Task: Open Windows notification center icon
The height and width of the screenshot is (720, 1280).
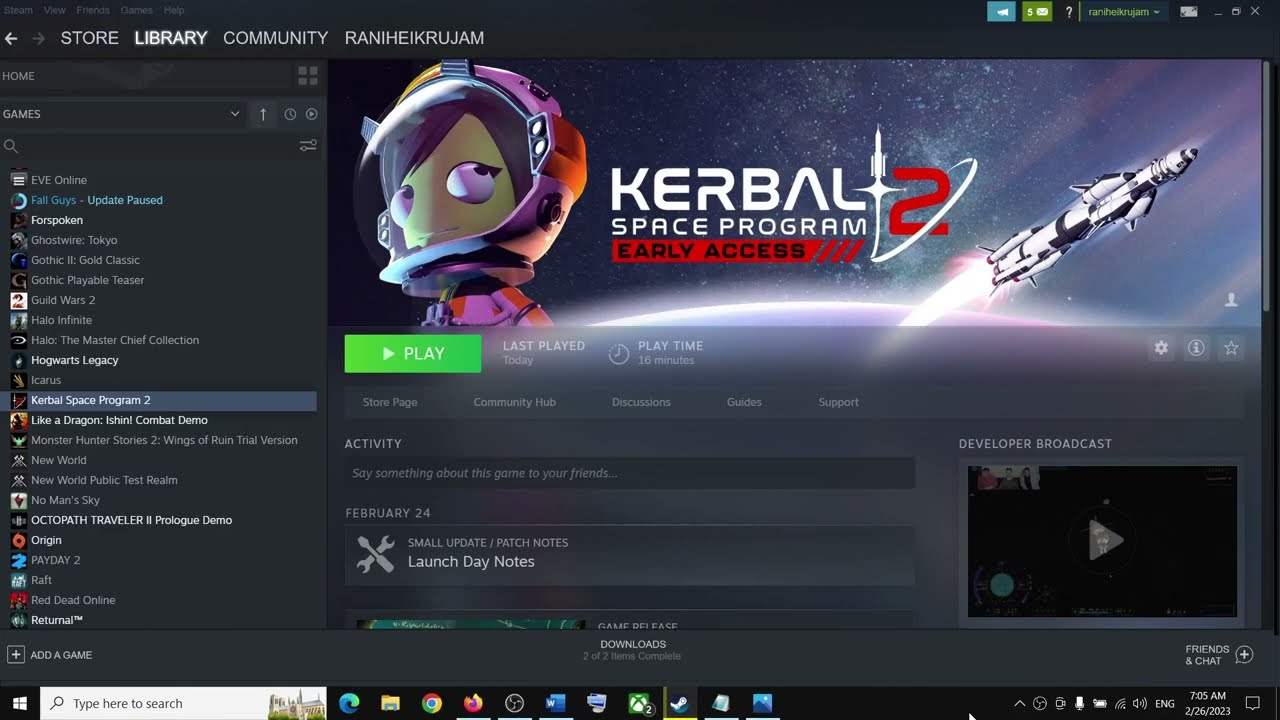Action: point(1252,703)
